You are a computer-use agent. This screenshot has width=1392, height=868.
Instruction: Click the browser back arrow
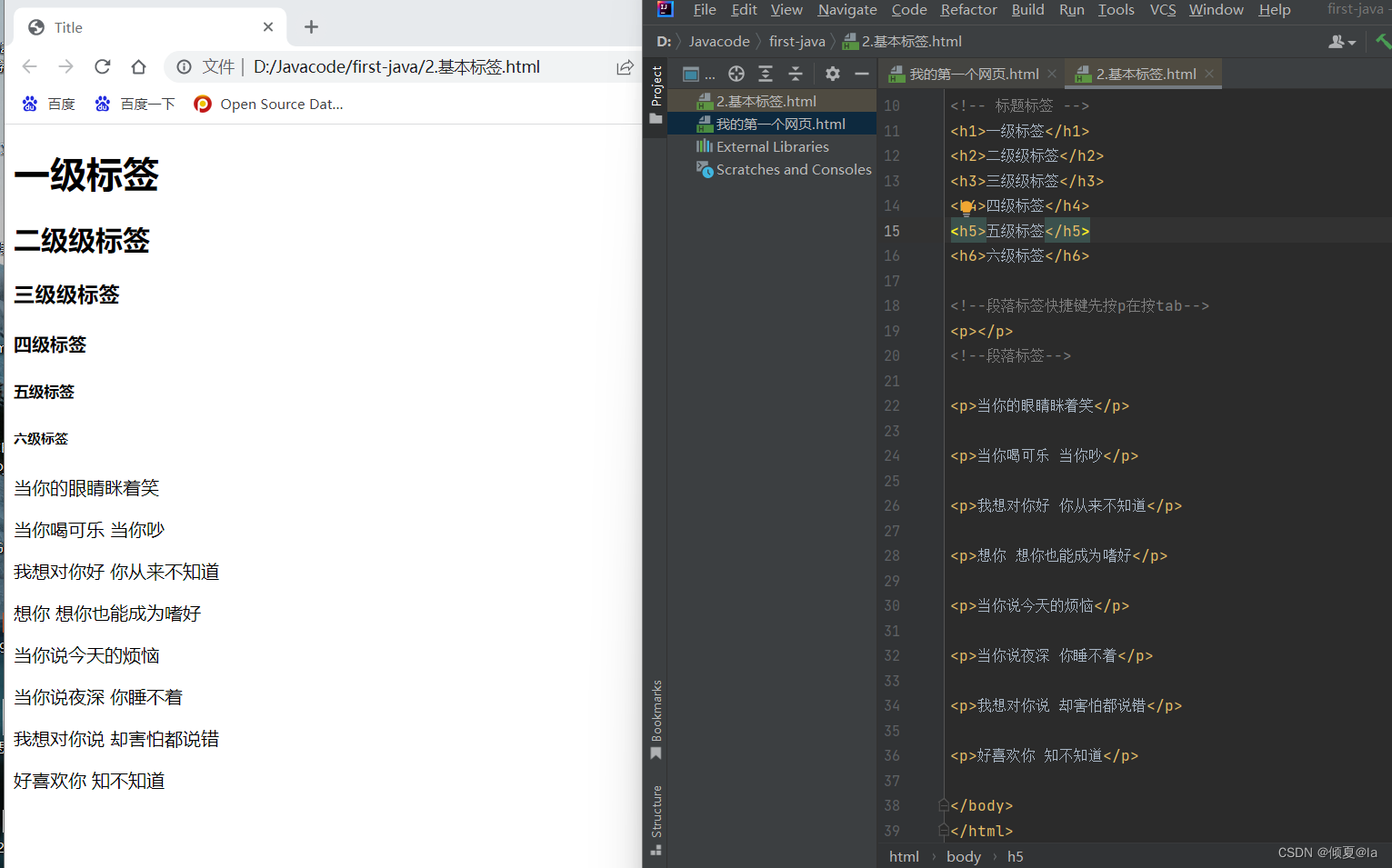tap(29, 66)
